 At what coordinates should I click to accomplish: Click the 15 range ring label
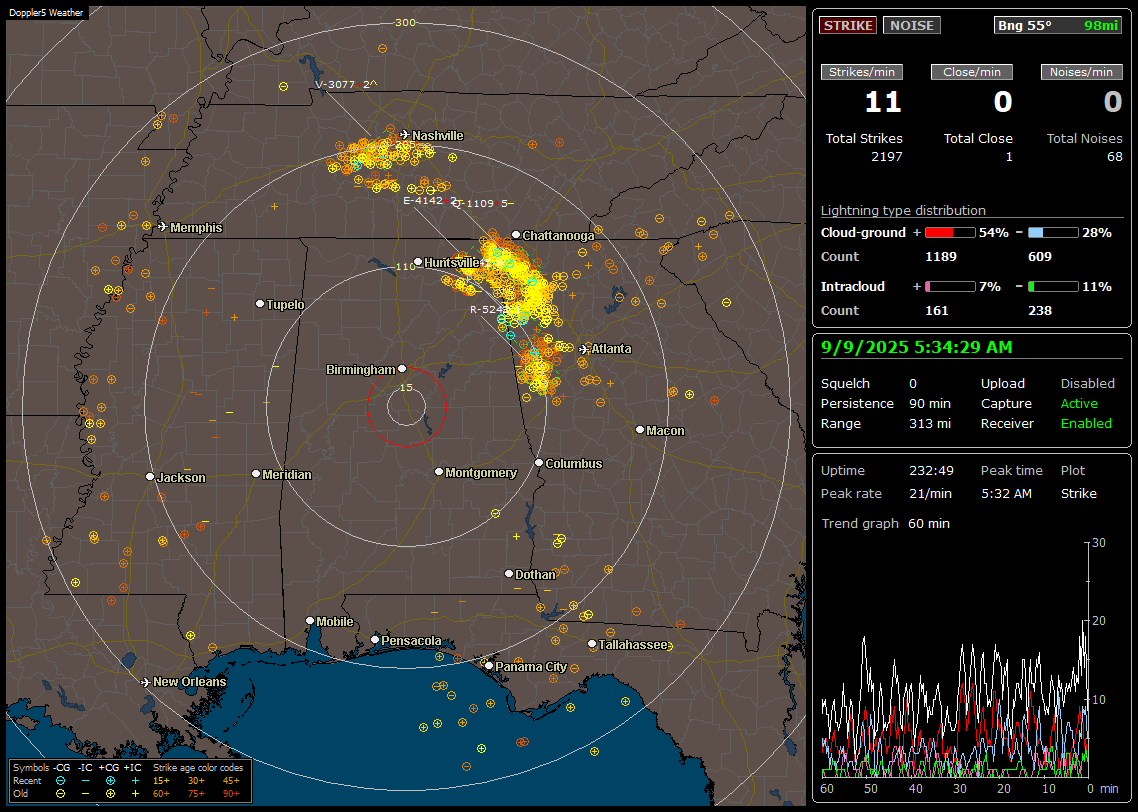406,387
